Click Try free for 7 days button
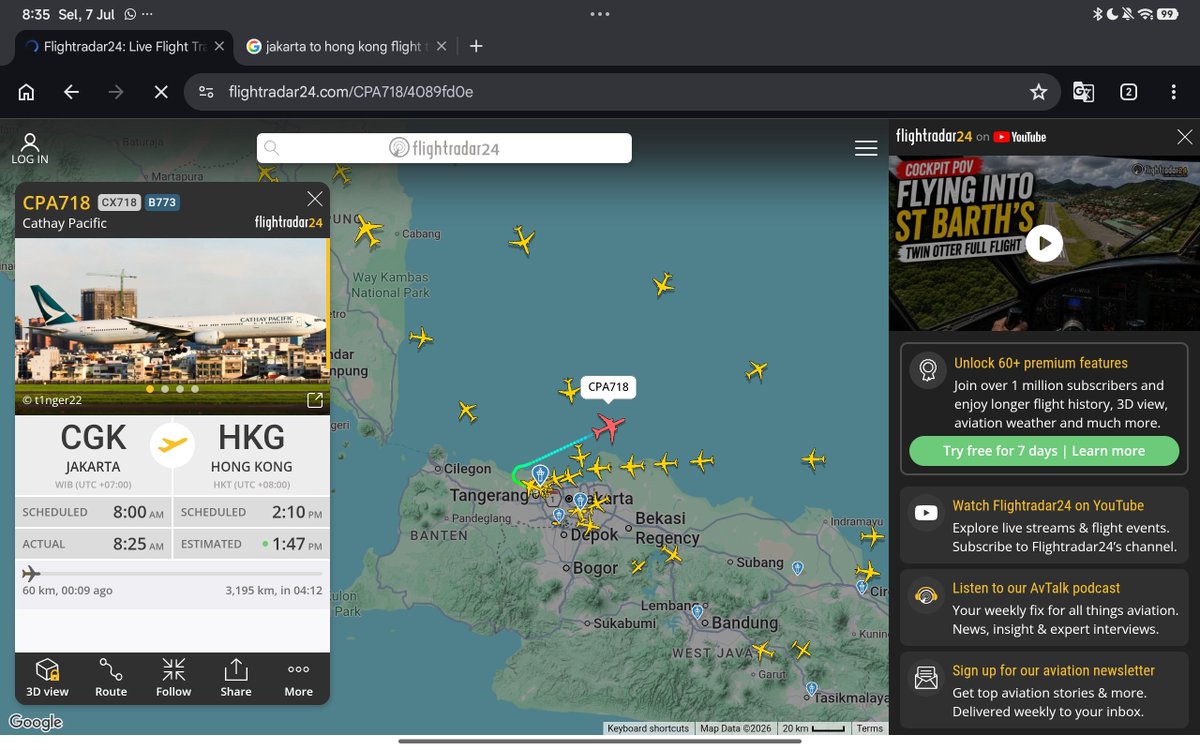 (x=1044, y=451)
